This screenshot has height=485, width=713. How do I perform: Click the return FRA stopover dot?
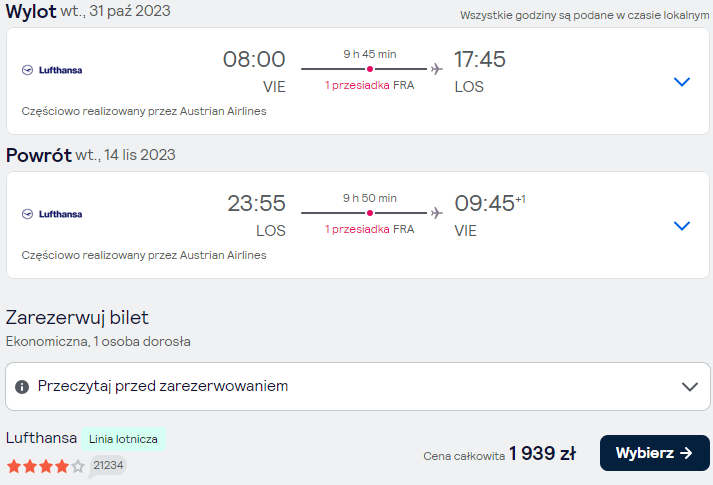(370, 213)
